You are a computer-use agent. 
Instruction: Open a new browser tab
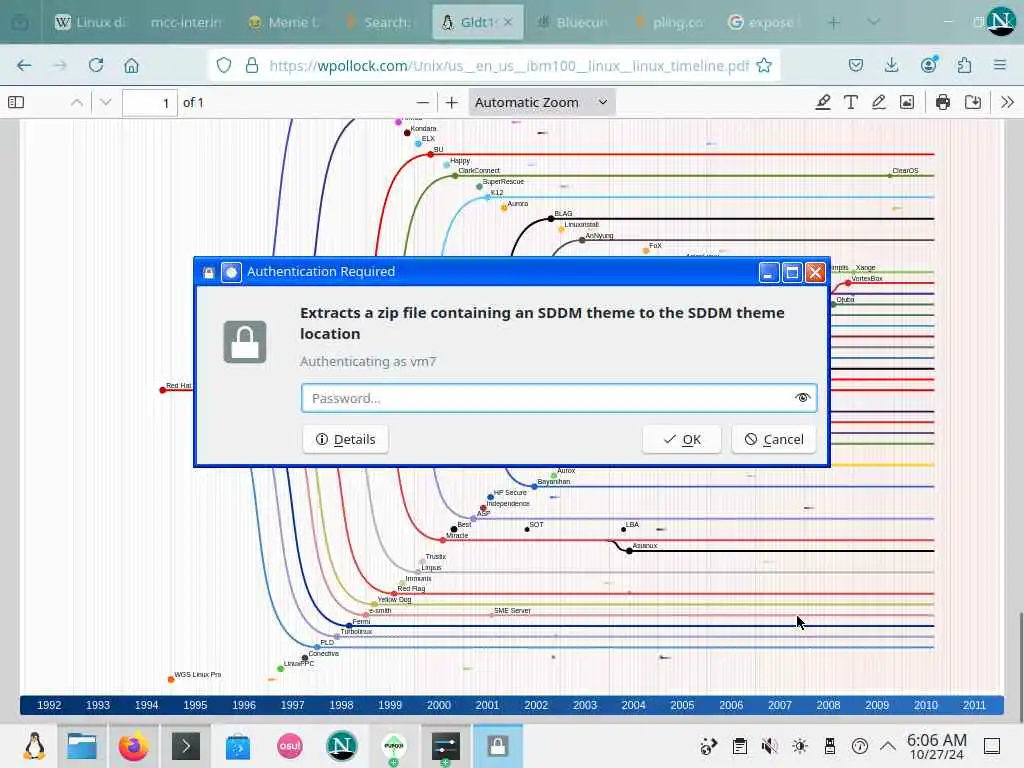pyautogui.click(x=834, y=23)
